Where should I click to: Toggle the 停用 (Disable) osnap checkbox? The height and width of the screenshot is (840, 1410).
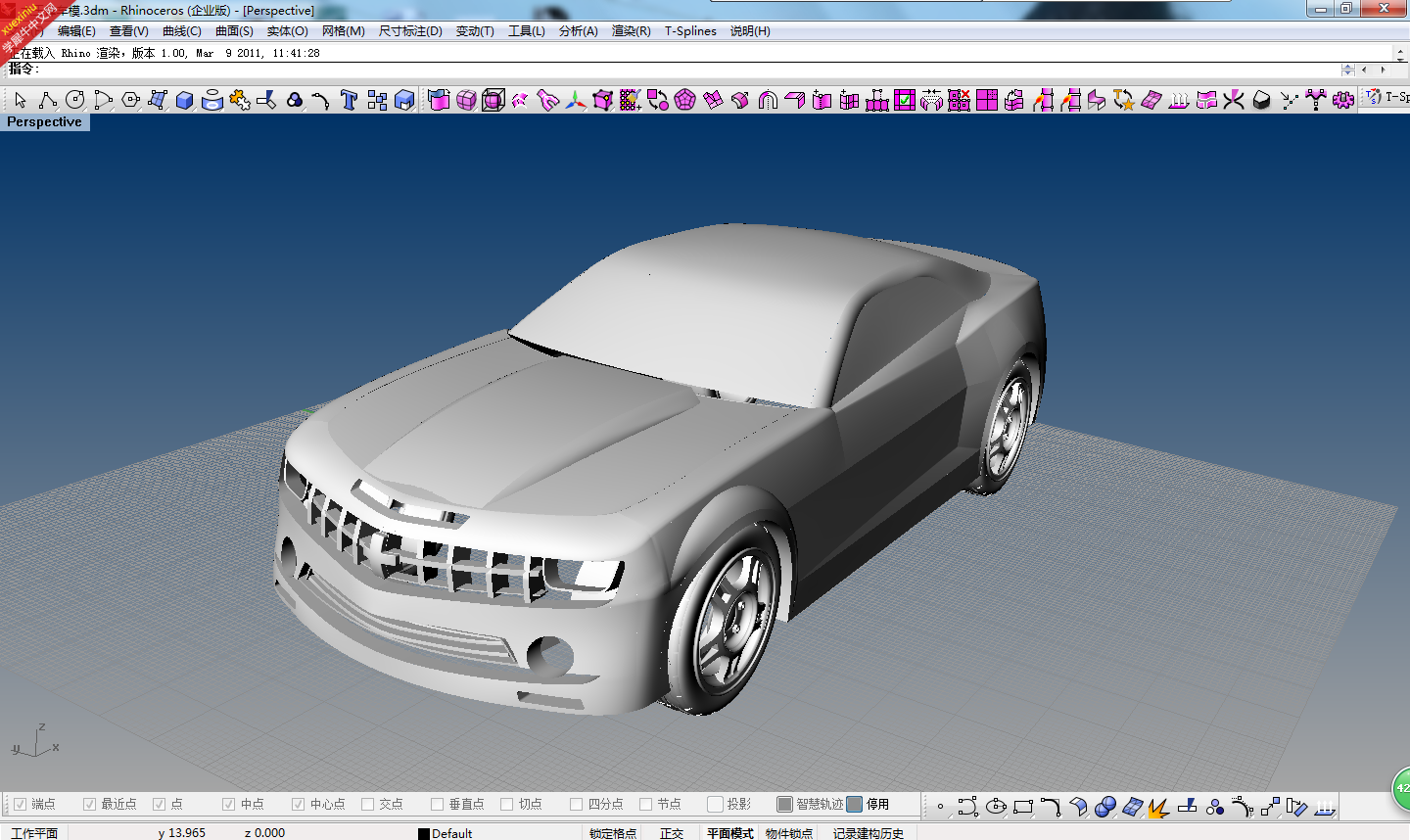point(855,804)
